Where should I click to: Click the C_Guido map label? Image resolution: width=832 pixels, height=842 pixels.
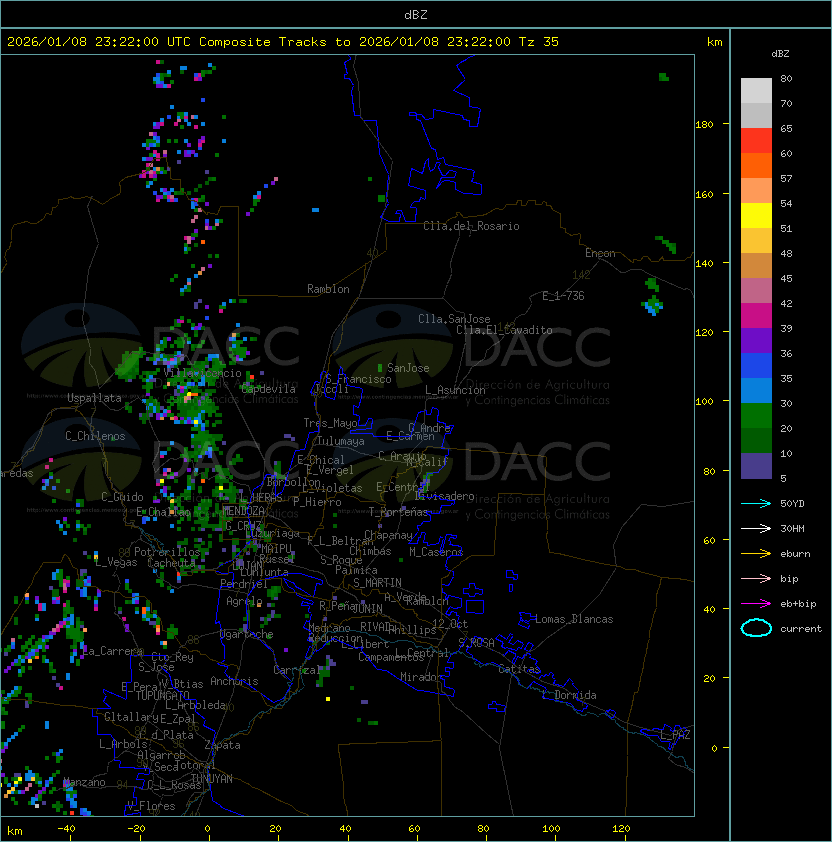(x=122, y=497)
